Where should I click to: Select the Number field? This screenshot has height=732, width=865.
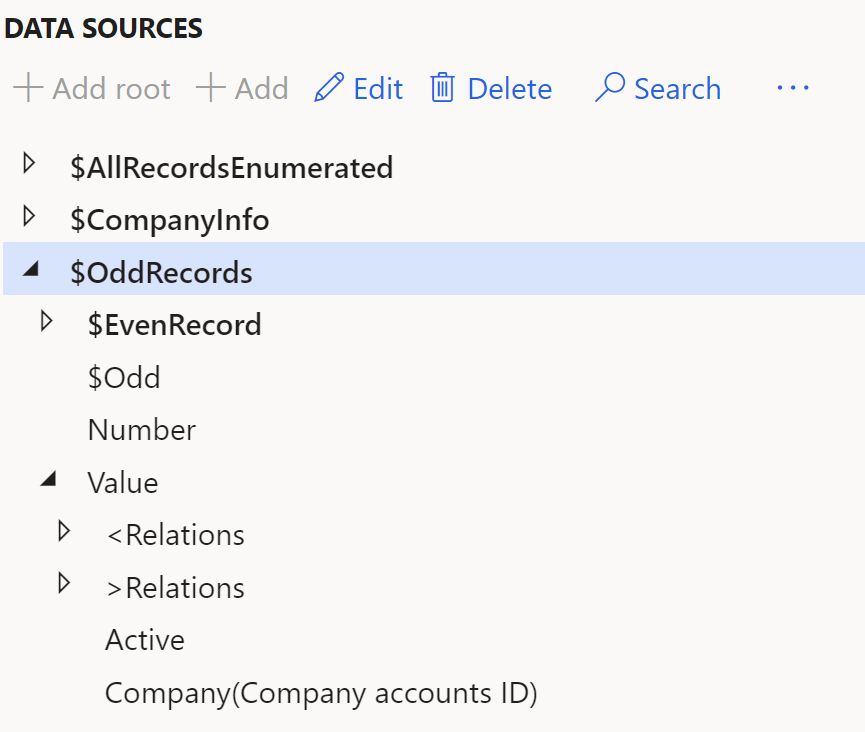pyautogui.click(x=142, y=431)
